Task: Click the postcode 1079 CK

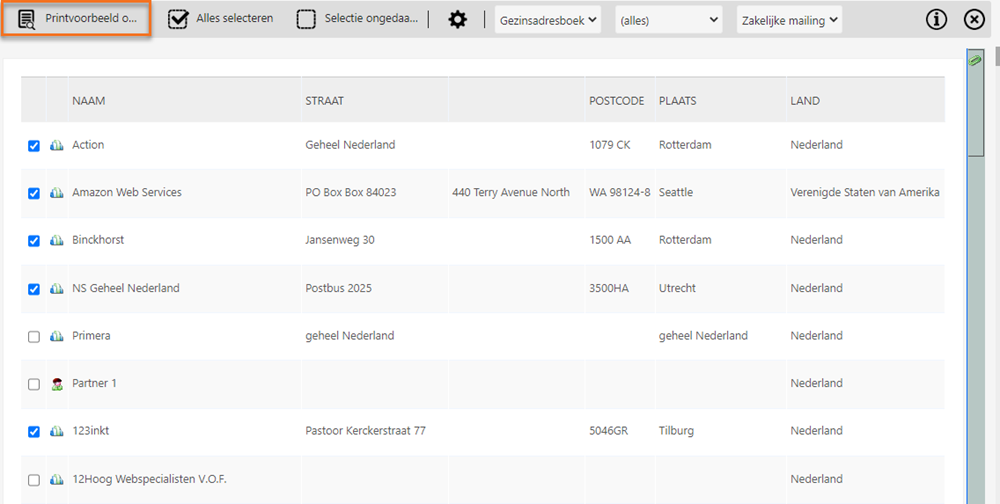Action: point(610,145)
